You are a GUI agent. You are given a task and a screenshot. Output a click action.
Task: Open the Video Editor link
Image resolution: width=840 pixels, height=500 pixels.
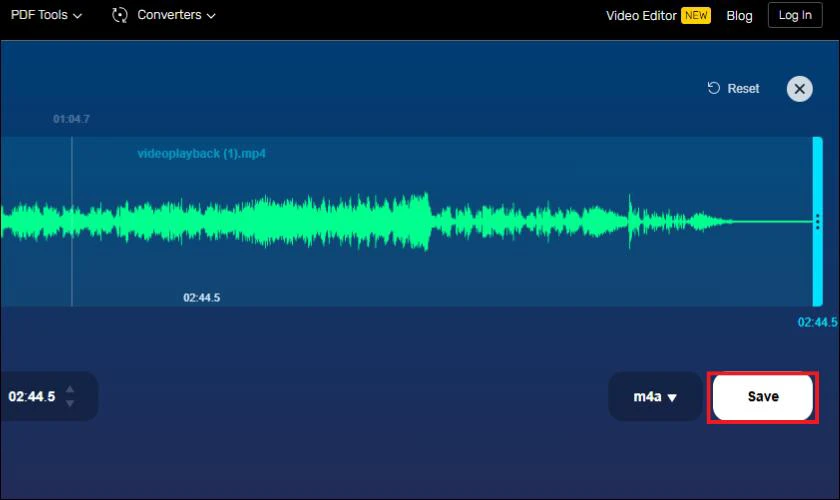pyautogui.click(x=641, y=16)
